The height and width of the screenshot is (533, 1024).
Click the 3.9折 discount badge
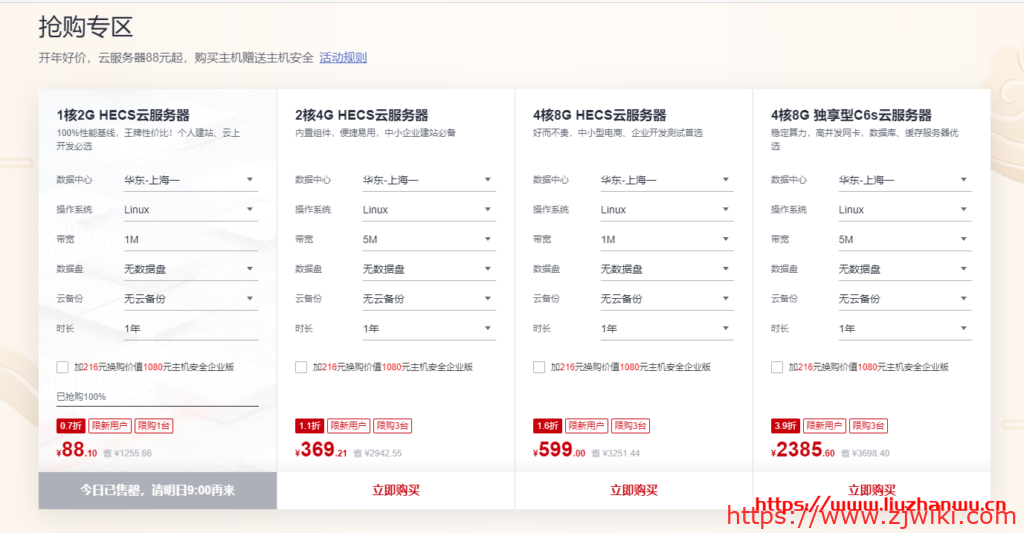click(x=785, y=426)
